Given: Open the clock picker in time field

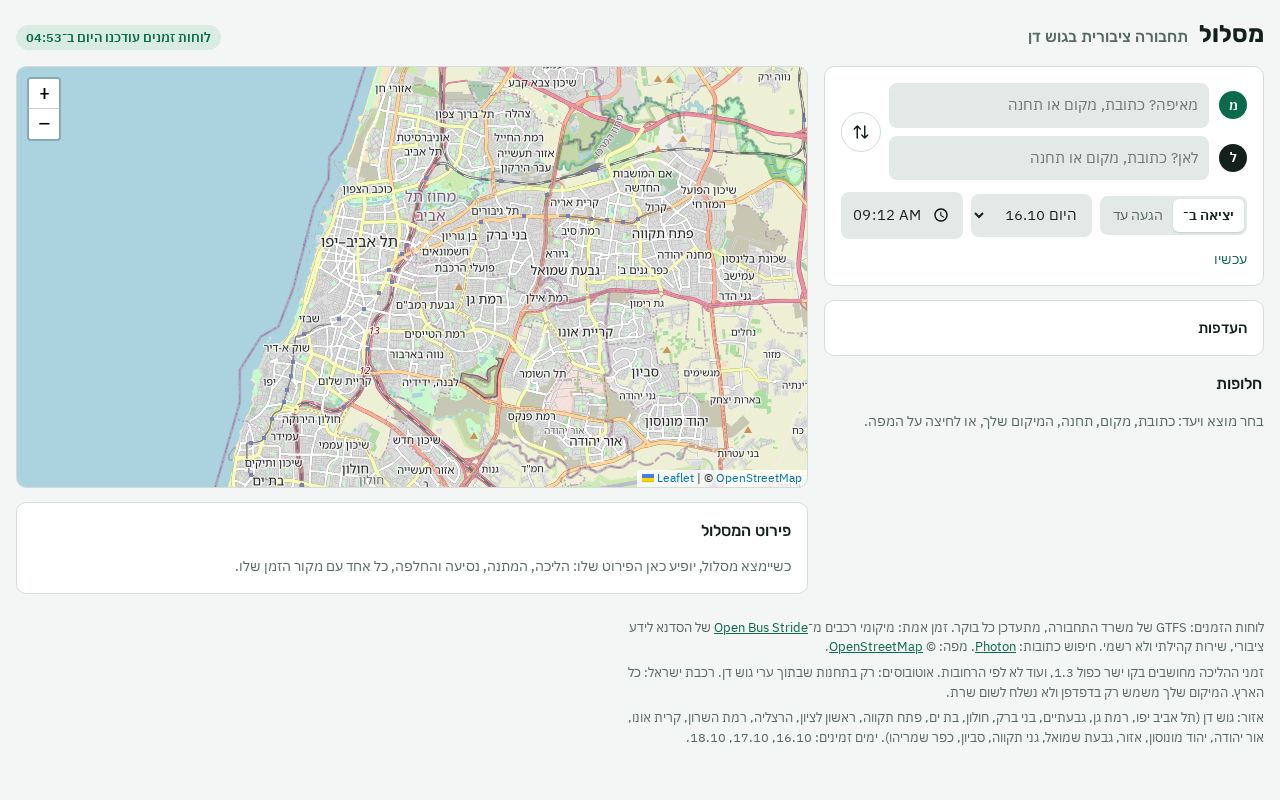Looking at the screenshot, I should (x=940, y=215).
